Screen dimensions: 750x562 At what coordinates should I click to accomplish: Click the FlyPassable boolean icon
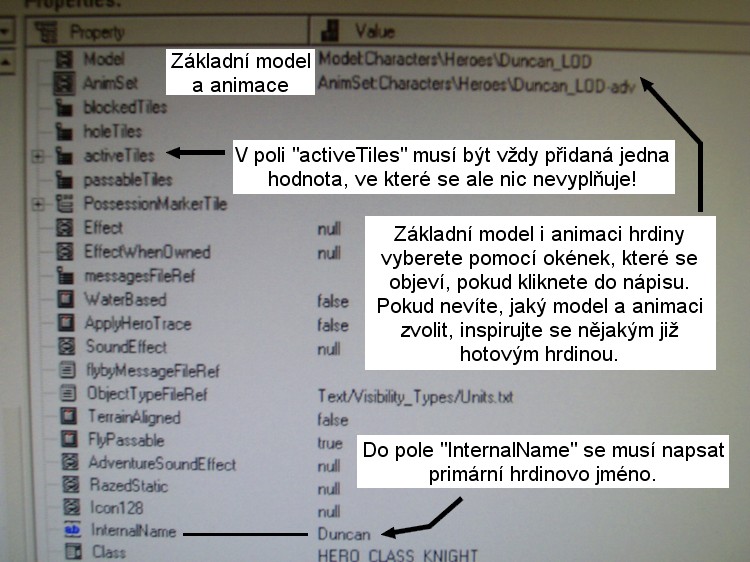[x=69, y=439]
